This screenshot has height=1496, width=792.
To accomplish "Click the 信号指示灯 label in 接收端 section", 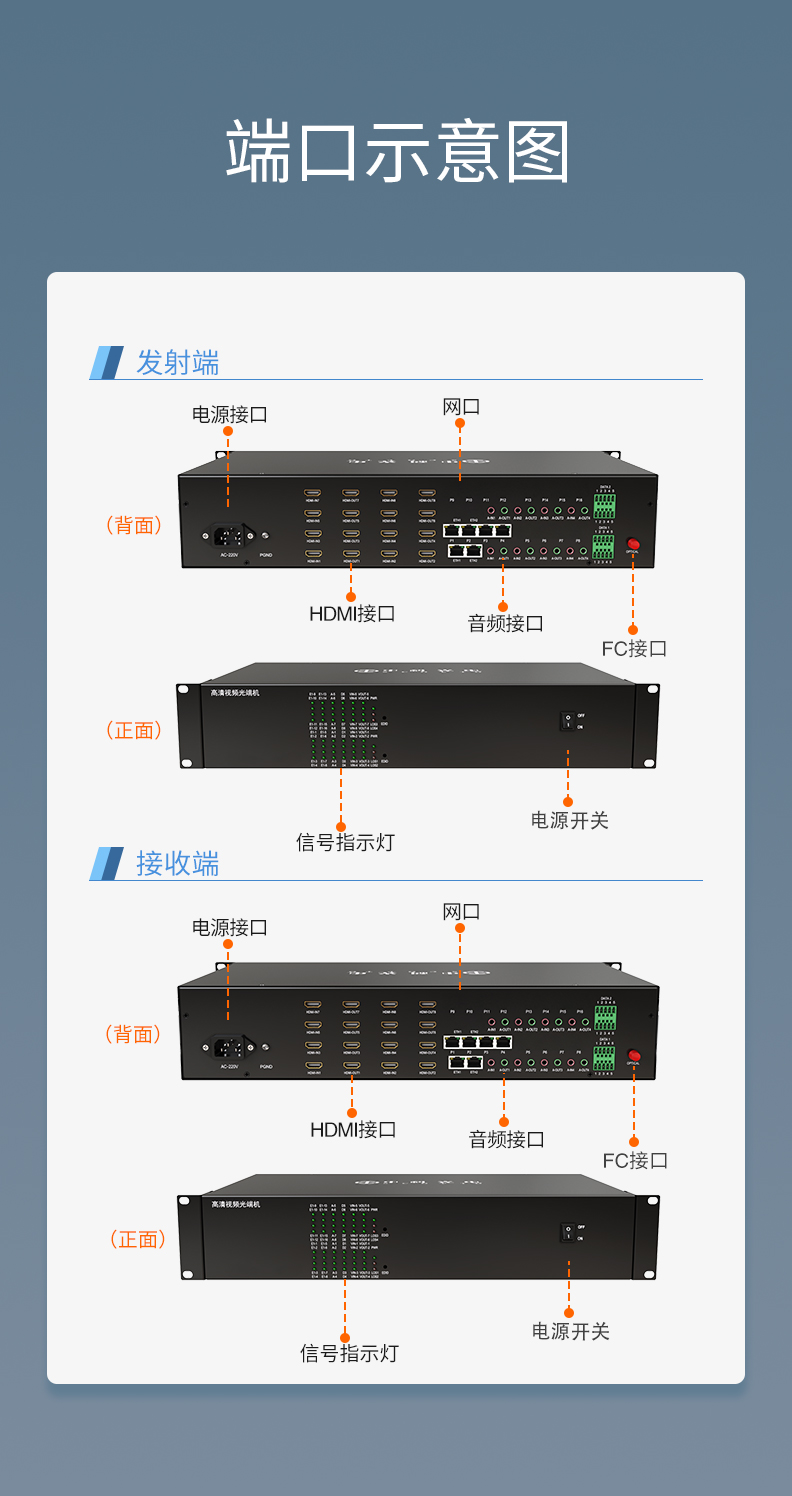I will tap(349, 1353).
